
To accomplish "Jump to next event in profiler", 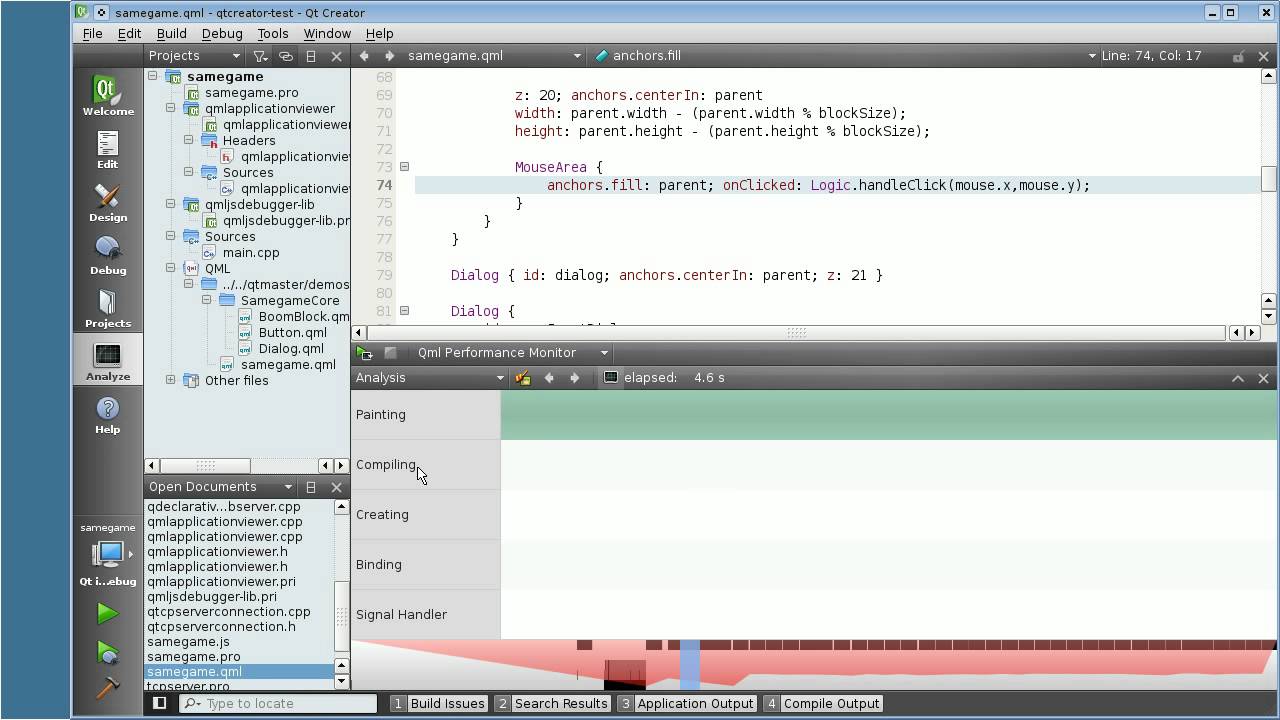I will (574, 378).
